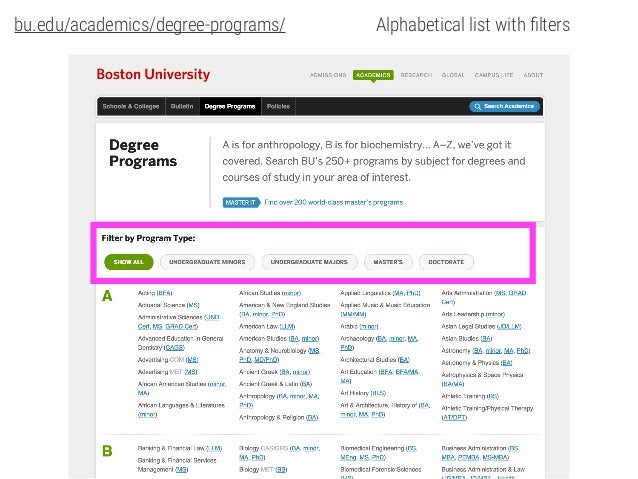Image resolution: width=638 pixels, height=479 pixels.
Task: Open the Advertising MET MS link
Action: tap(190, 372)
